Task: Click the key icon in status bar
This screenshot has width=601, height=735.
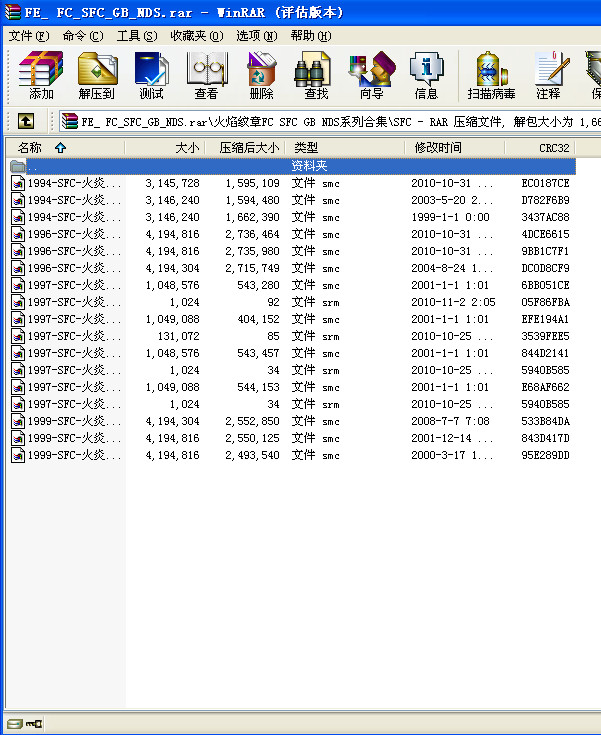Action: (x=34, y=724)
